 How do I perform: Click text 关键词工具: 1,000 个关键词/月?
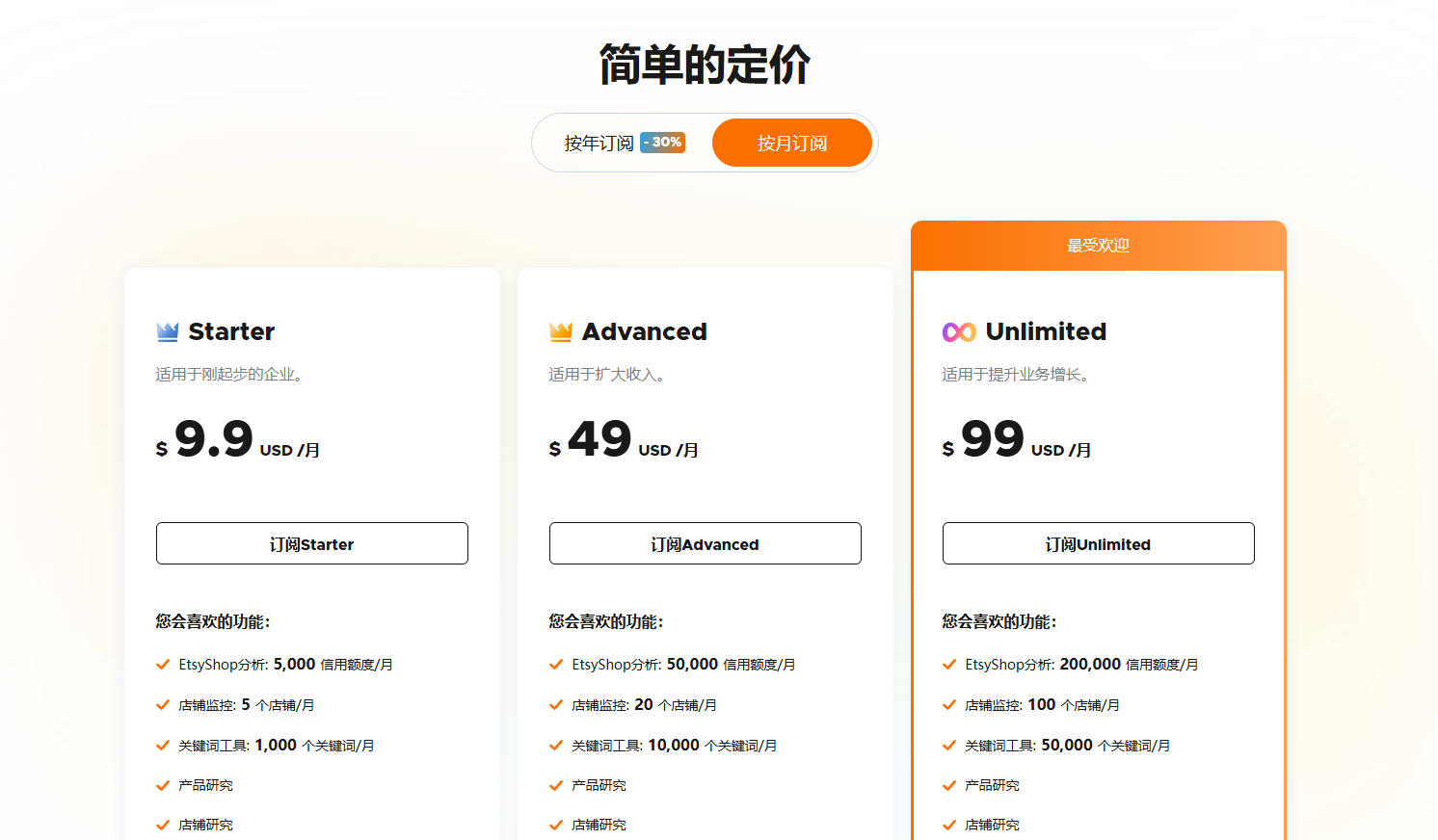point(277,746)
